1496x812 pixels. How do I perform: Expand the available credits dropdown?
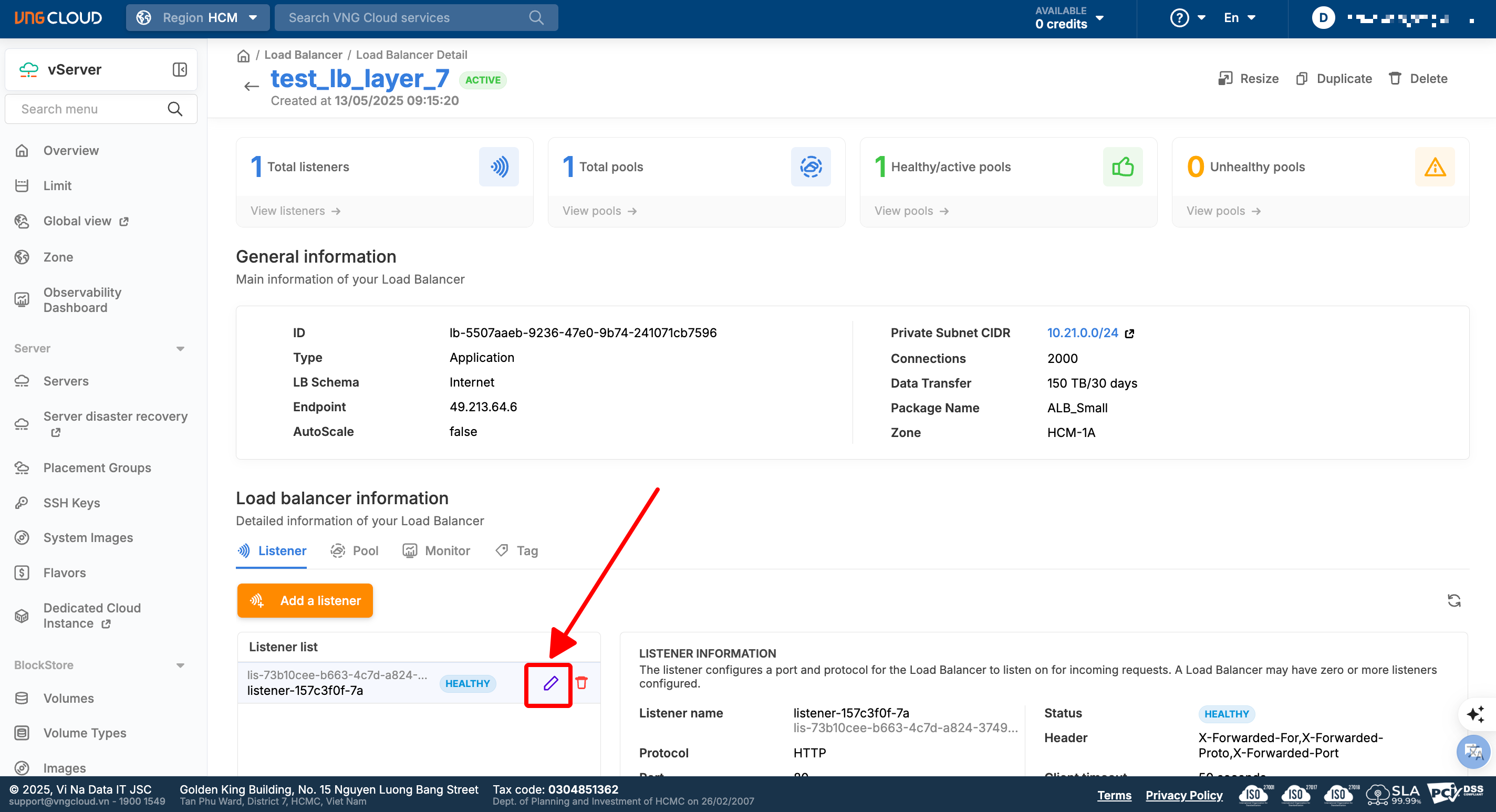[x=1099, y=18]
